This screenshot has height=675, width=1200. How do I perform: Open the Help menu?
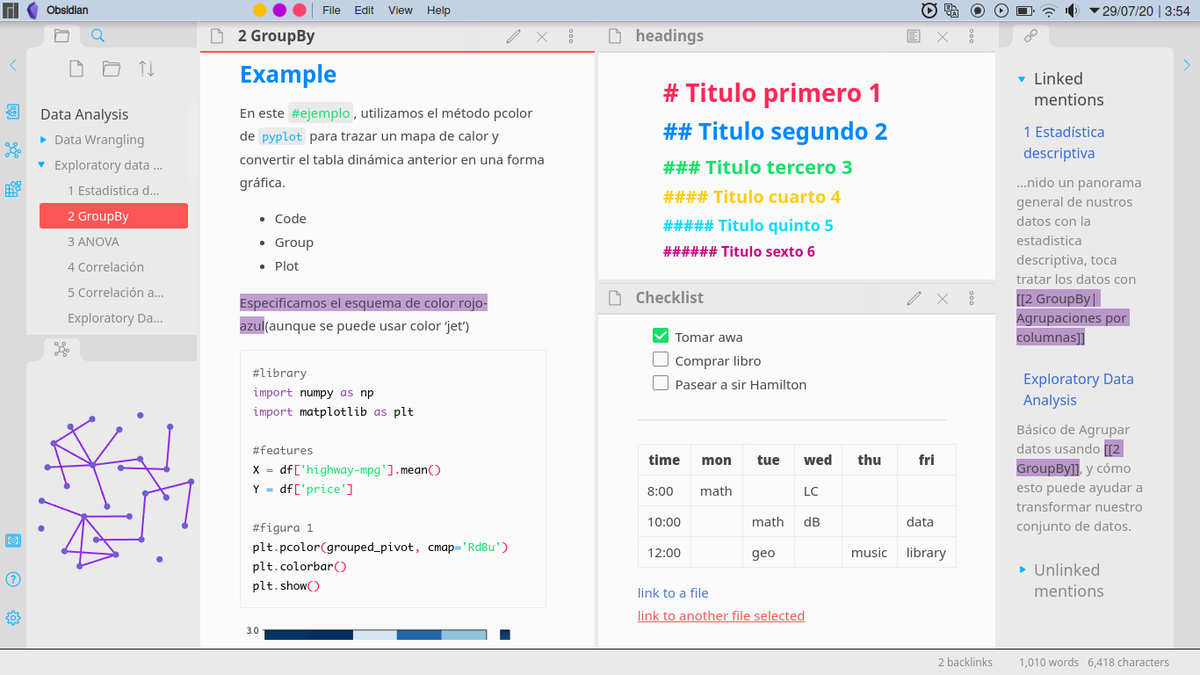pyautogui.click(x=438, y=10)
